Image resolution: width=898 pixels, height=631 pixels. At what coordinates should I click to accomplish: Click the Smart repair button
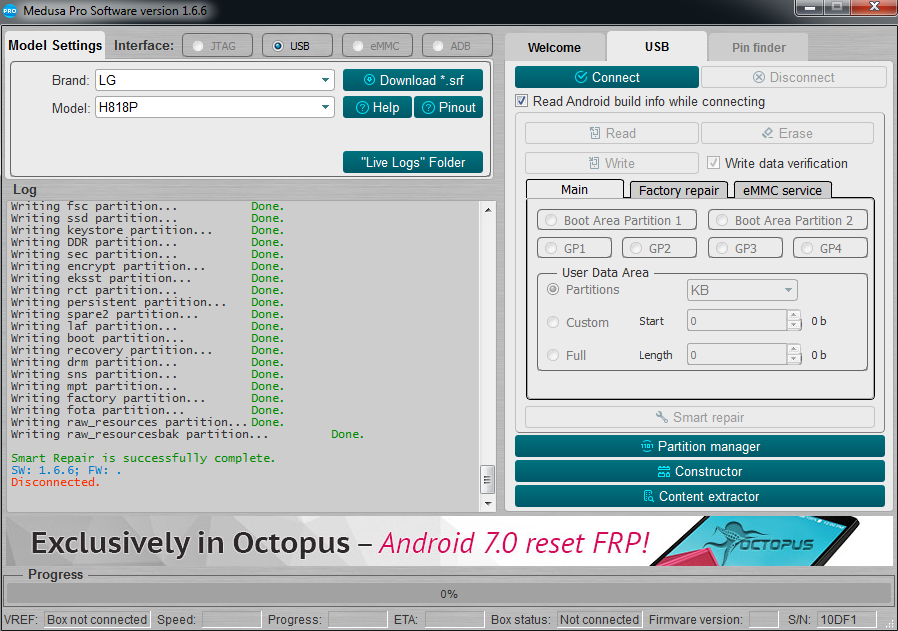pyautogui.click(x=700, y=417)
